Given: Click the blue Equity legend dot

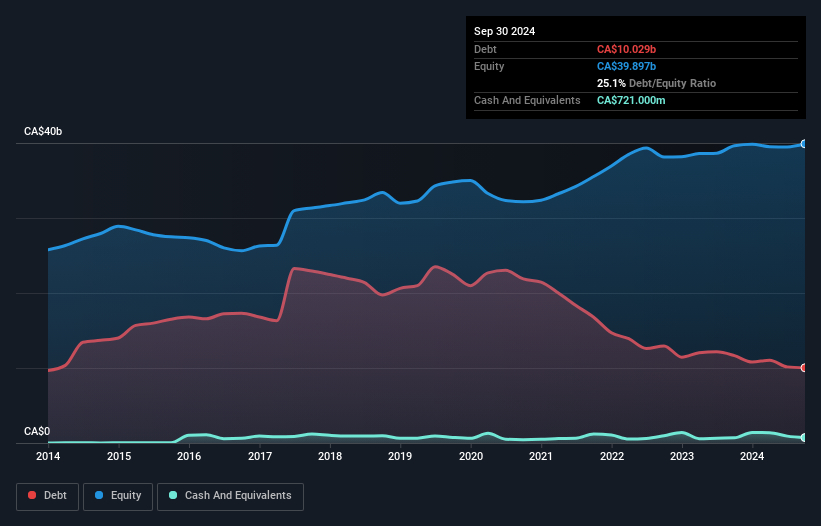Looking at the screenshot, I should pos(99,495).
